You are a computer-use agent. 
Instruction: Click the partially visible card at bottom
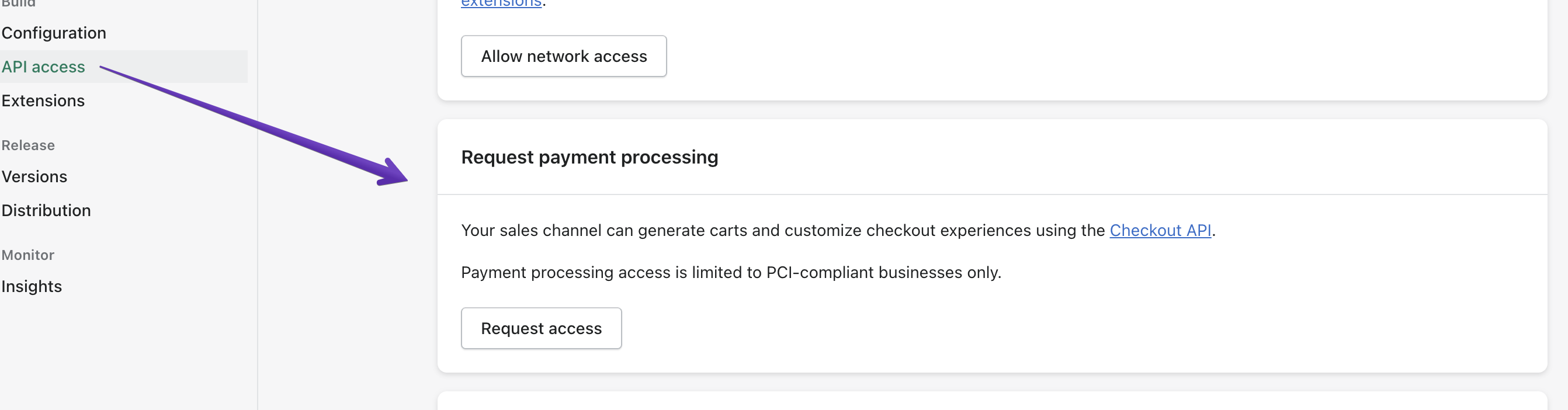click(x=992, y=401)
